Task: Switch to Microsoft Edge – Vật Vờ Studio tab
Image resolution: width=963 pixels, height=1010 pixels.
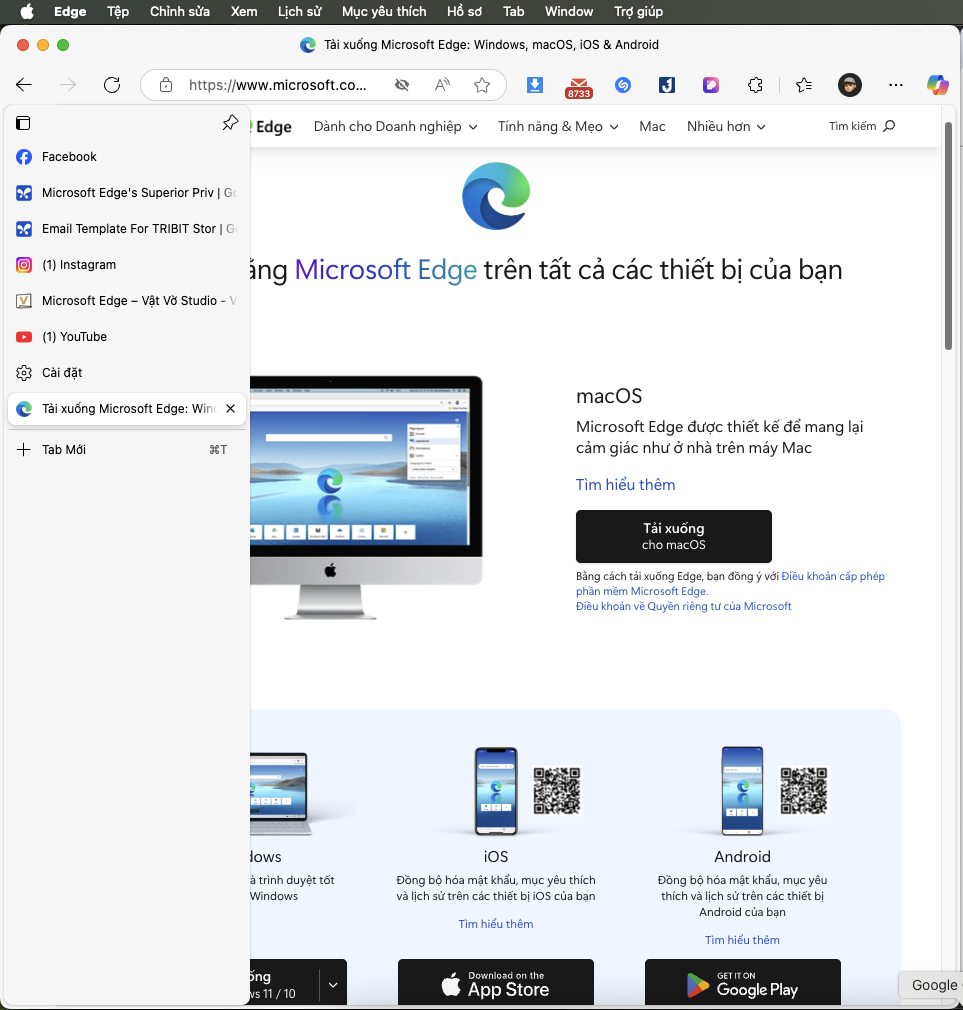Action: [x=127, y=301]
